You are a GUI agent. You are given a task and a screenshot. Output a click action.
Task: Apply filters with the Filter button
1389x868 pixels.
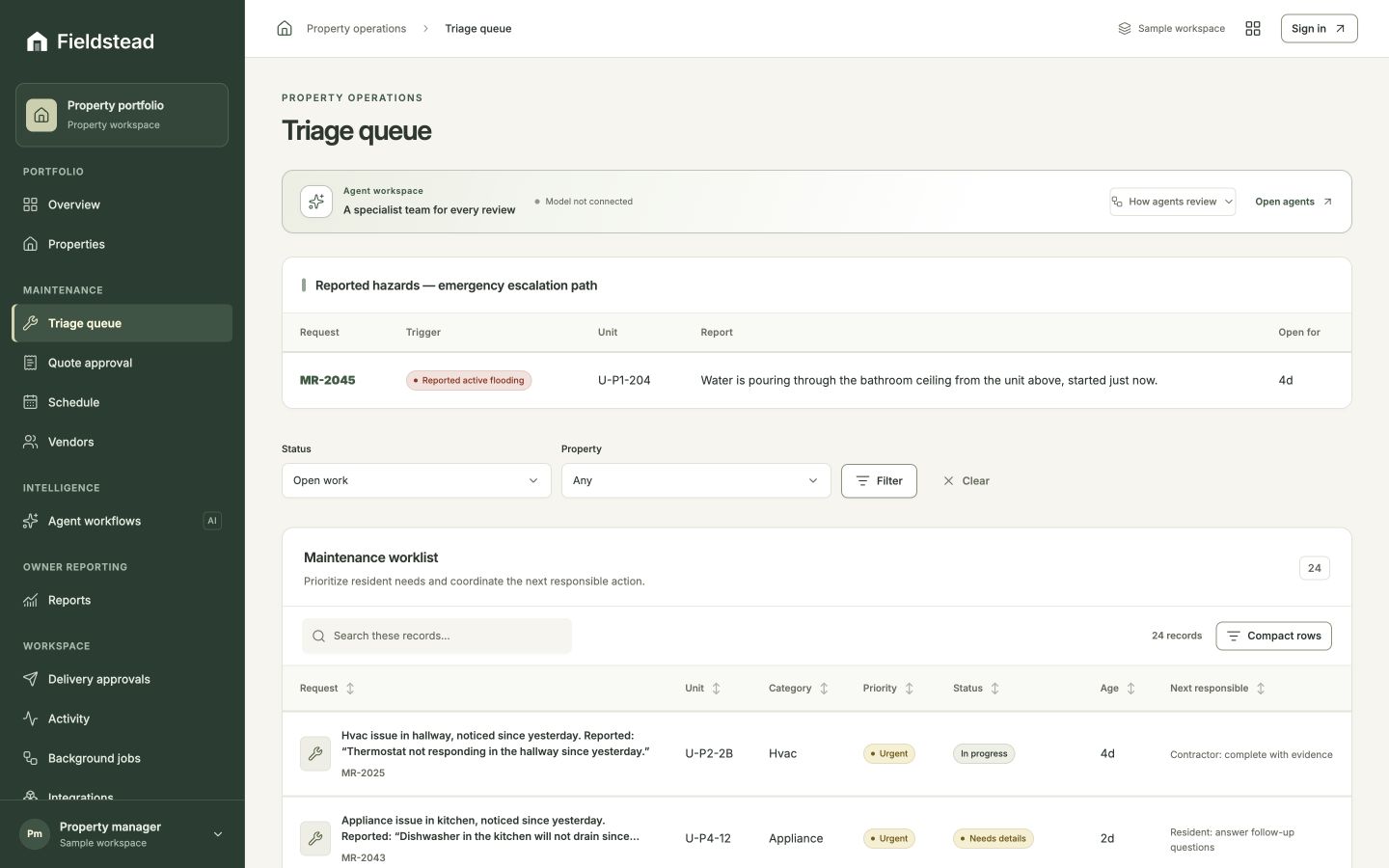pos(879,481)
